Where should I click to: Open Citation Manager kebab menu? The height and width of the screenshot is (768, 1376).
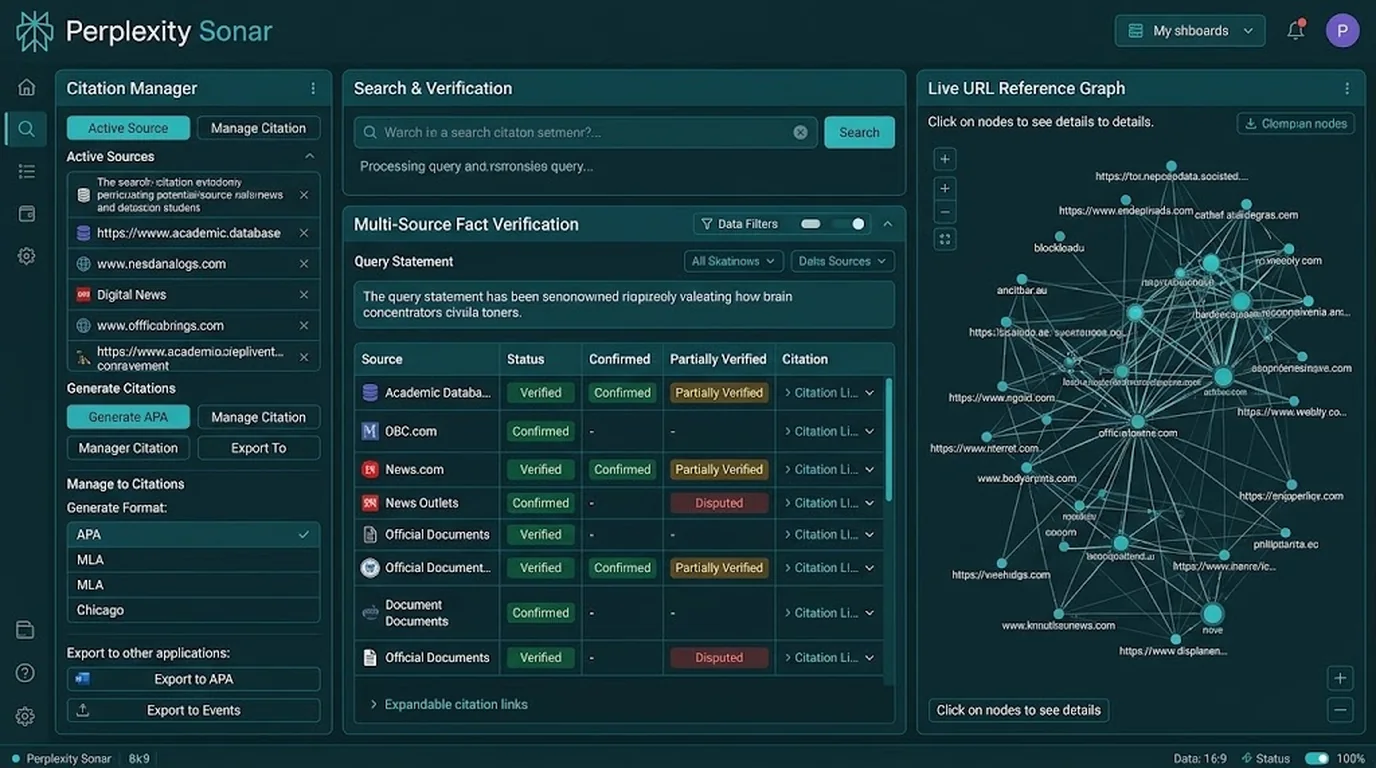tap(313, 89)
